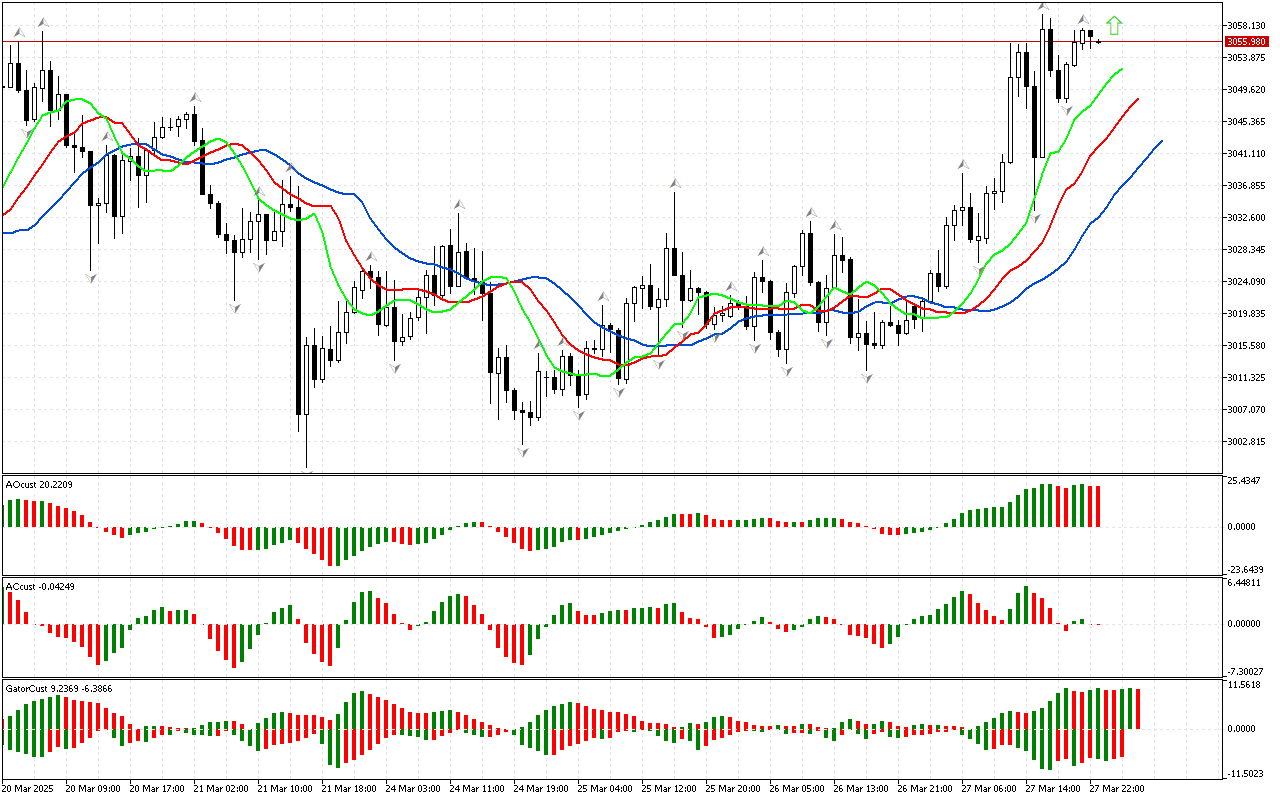1280x800 pixels.
Task: Click price level 3028.345 on the axis
Action: (x=1246, y=250)
